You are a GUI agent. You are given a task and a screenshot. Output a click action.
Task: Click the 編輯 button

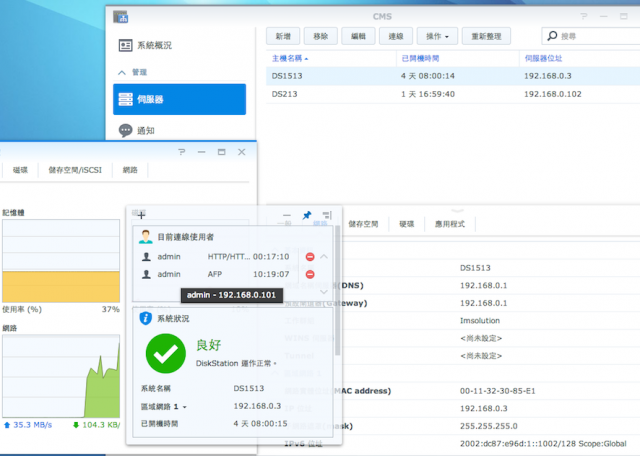coord(358,36)
